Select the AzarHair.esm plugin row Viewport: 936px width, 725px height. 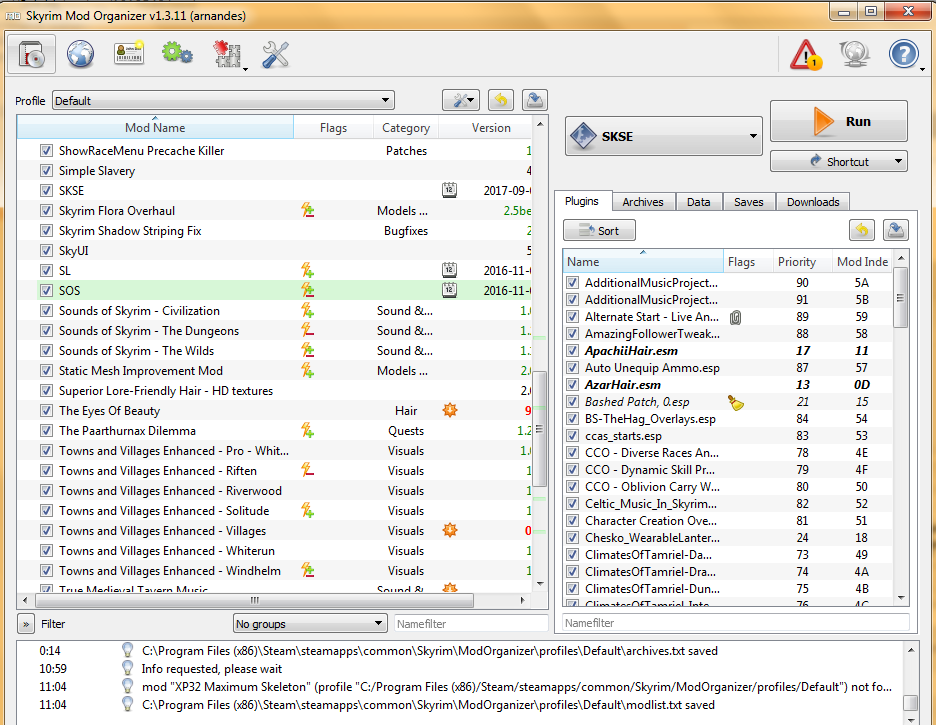[x=728, y=385]
